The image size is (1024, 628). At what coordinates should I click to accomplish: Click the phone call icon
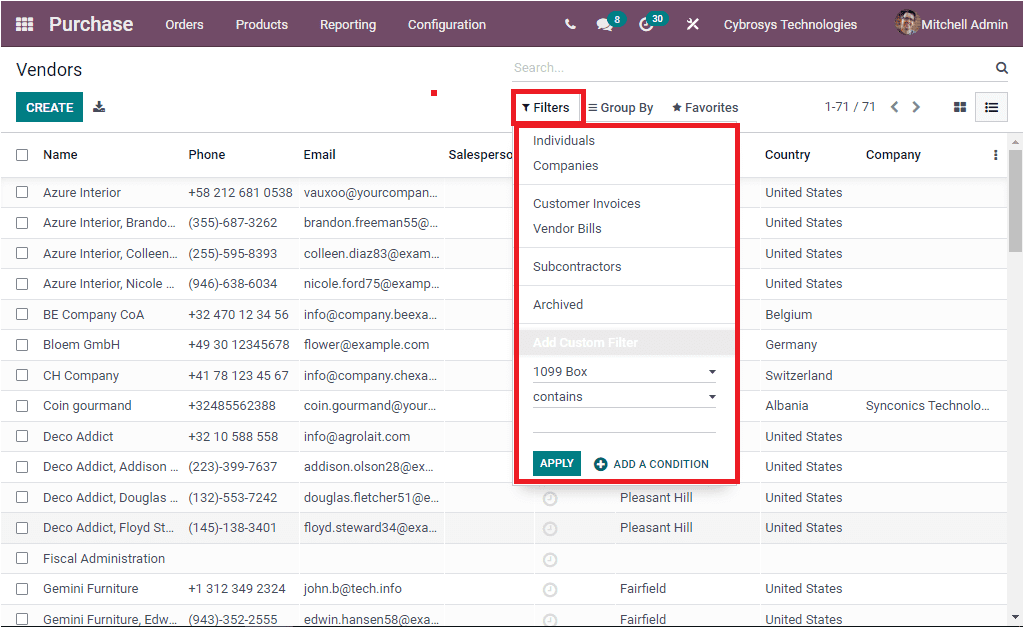569,24
